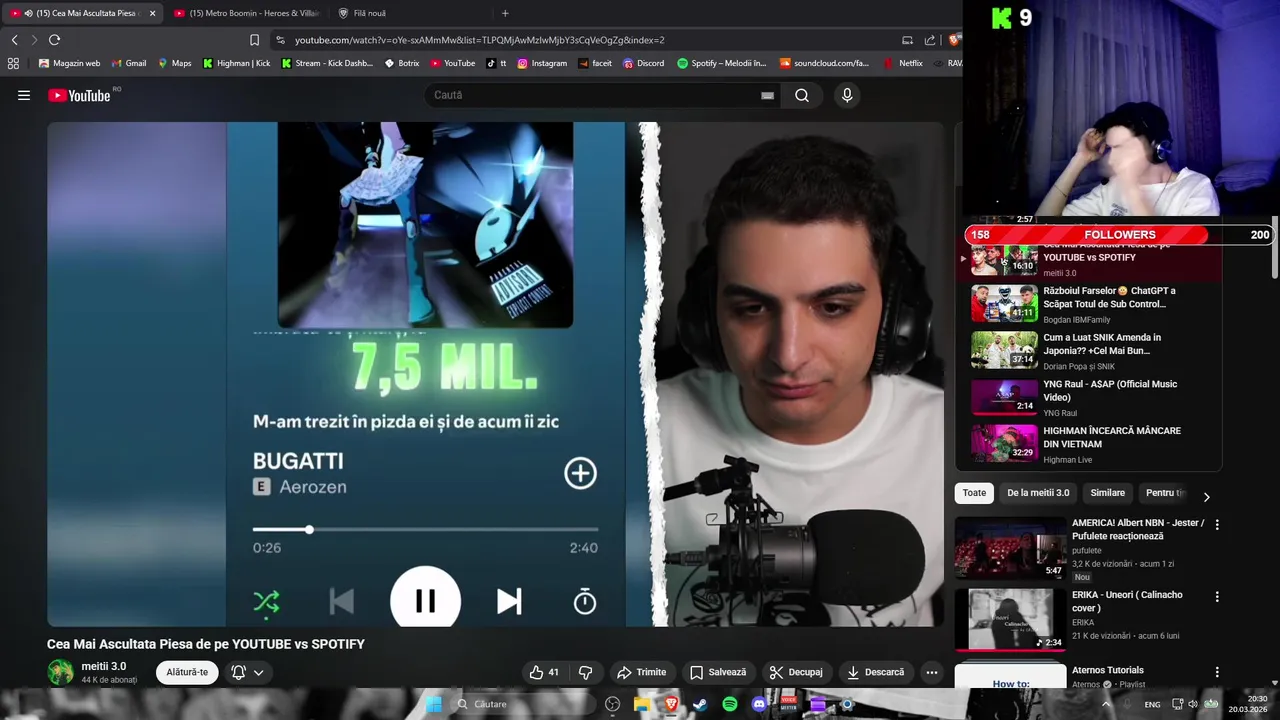Viewport: 1280px width, 720px height.
Task: Open the Botrix bookmark
Action: [x=402, y=63]
